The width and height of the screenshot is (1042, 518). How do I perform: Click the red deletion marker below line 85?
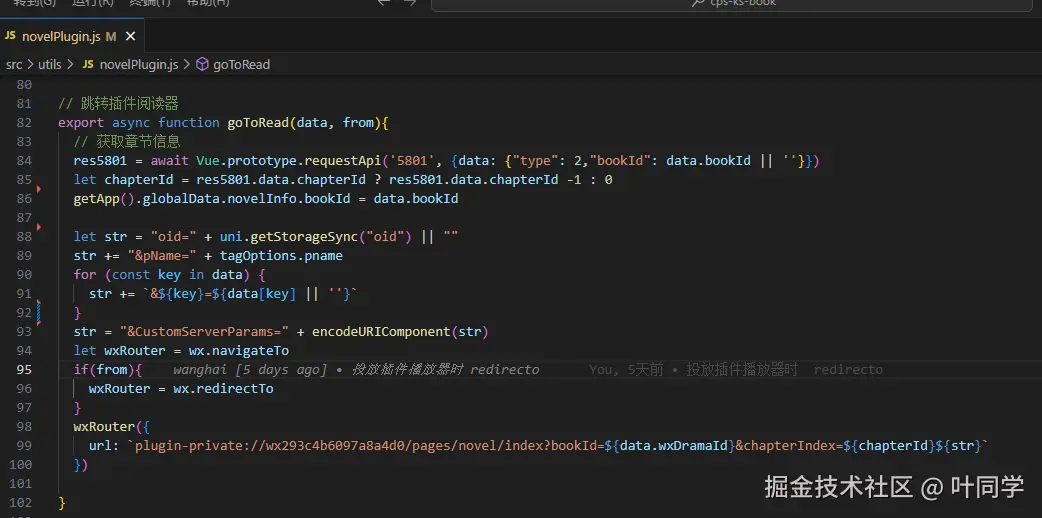click(x=39, y=190)
